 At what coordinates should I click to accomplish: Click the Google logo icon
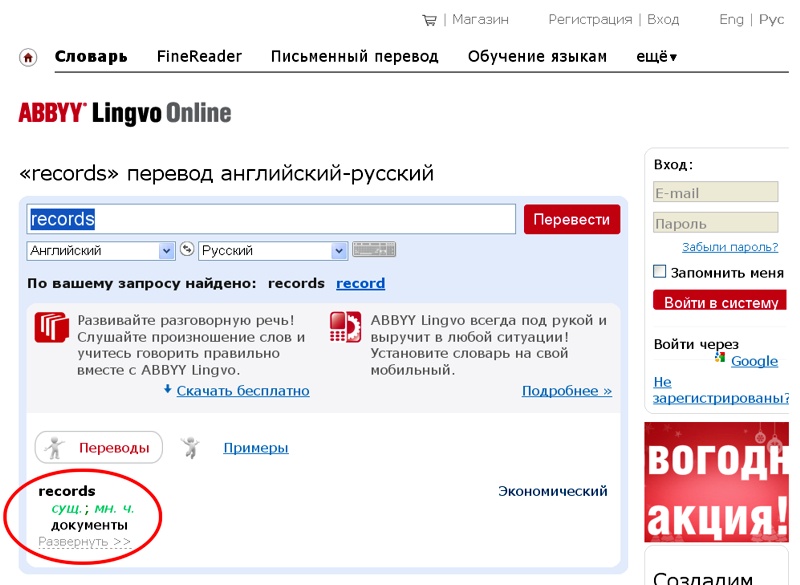(720, 357)
